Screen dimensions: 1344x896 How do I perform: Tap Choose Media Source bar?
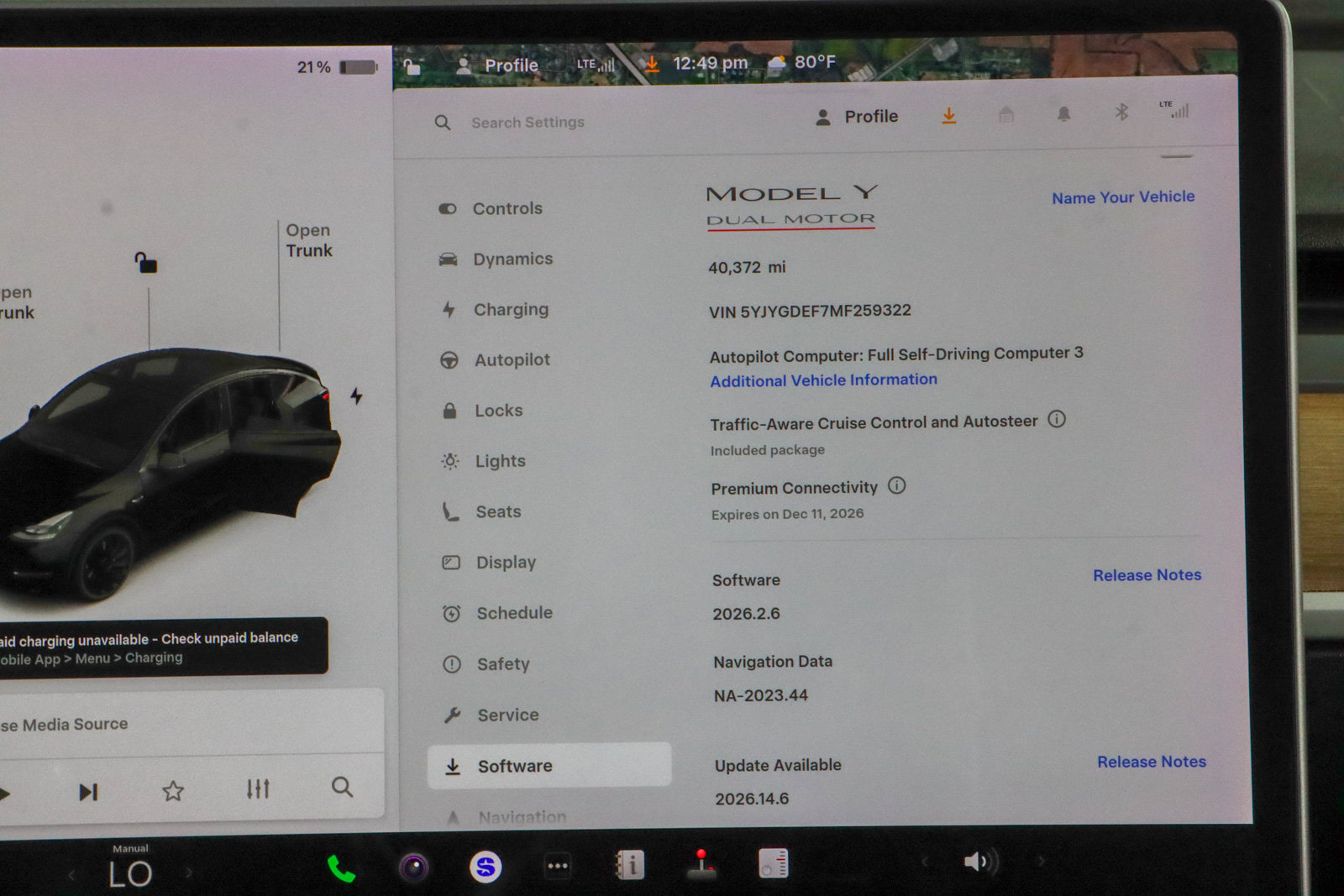tap(192, 723)
